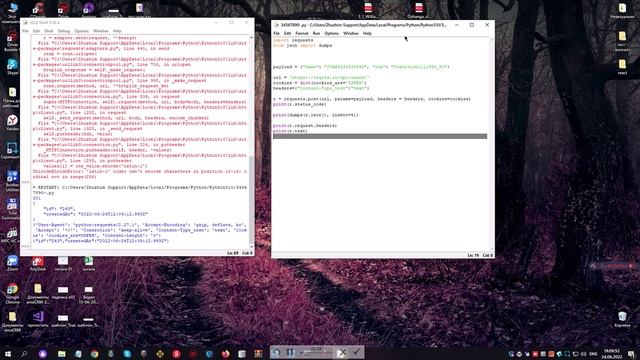This screenshot has height=360, width=640.
Task: Click 'print(r.status_code)' line in editor
Action: click(x=300, y=104)
